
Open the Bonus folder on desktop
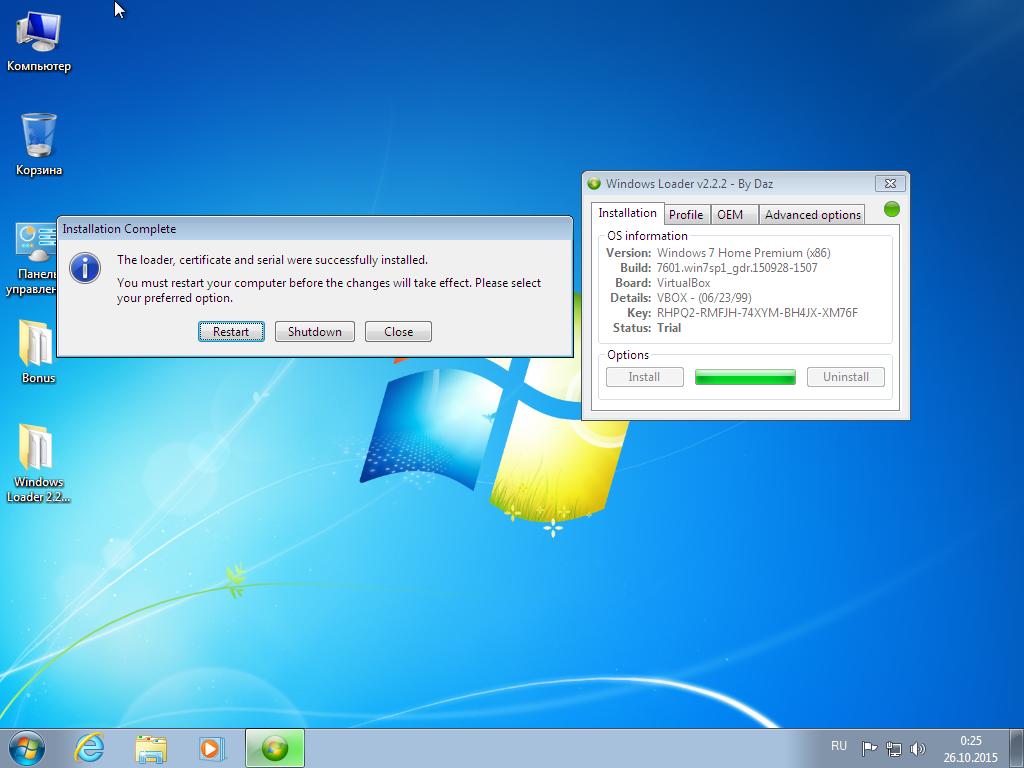(x=38, y=349)
